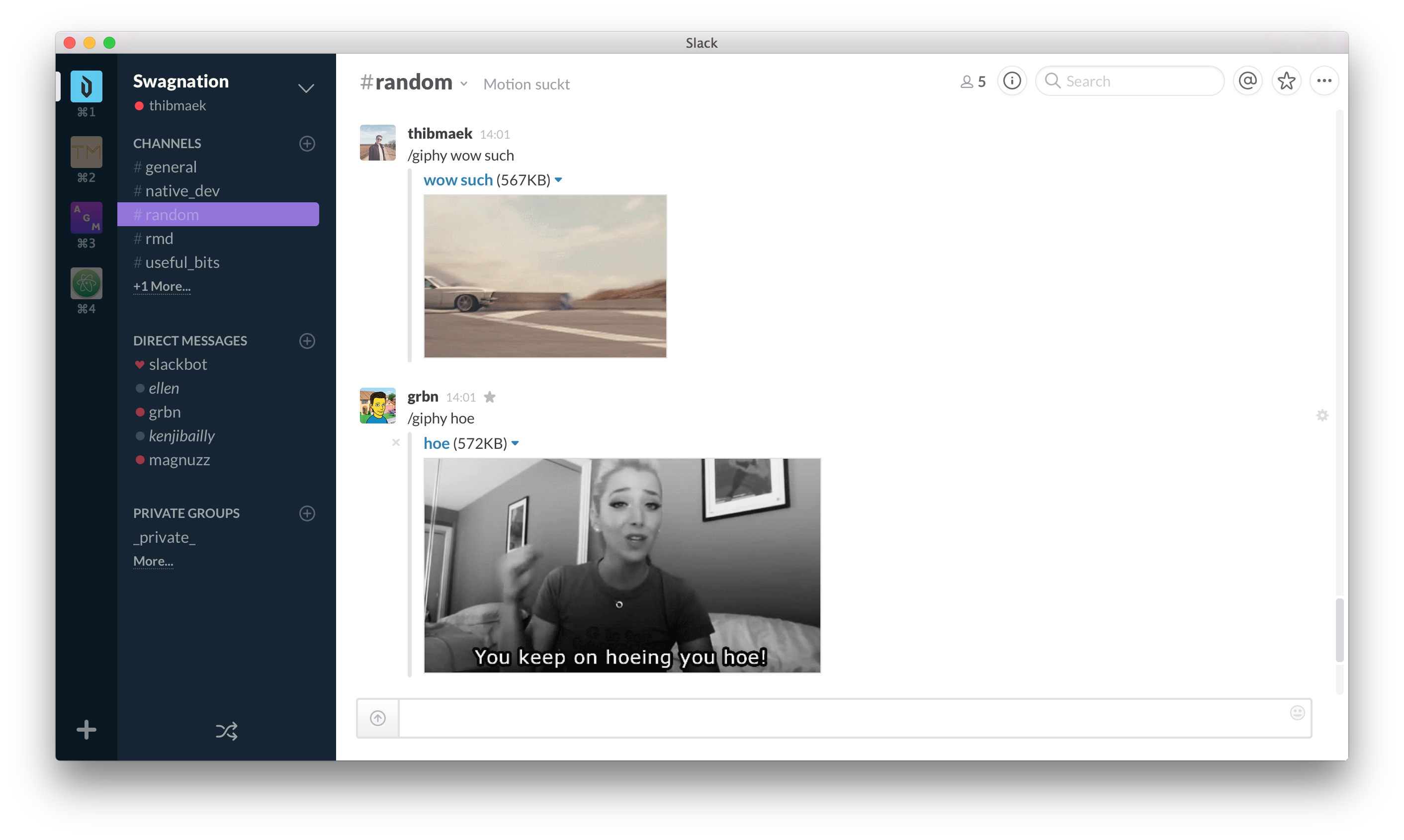
Task: Open mentions with the @ icon
Action: [x=1248, y=81]
